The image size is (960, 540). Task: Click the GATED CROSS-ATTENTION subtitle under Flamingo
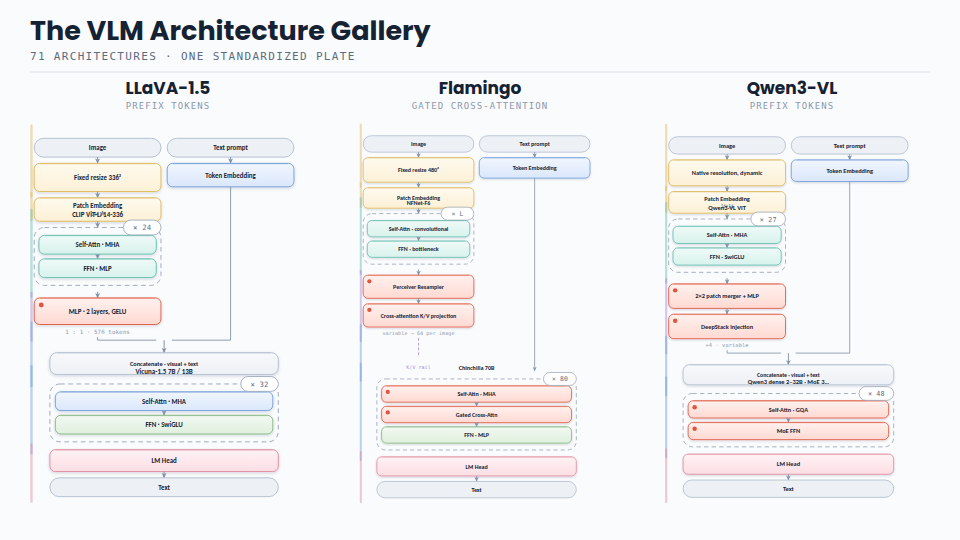tap(479, 106)
